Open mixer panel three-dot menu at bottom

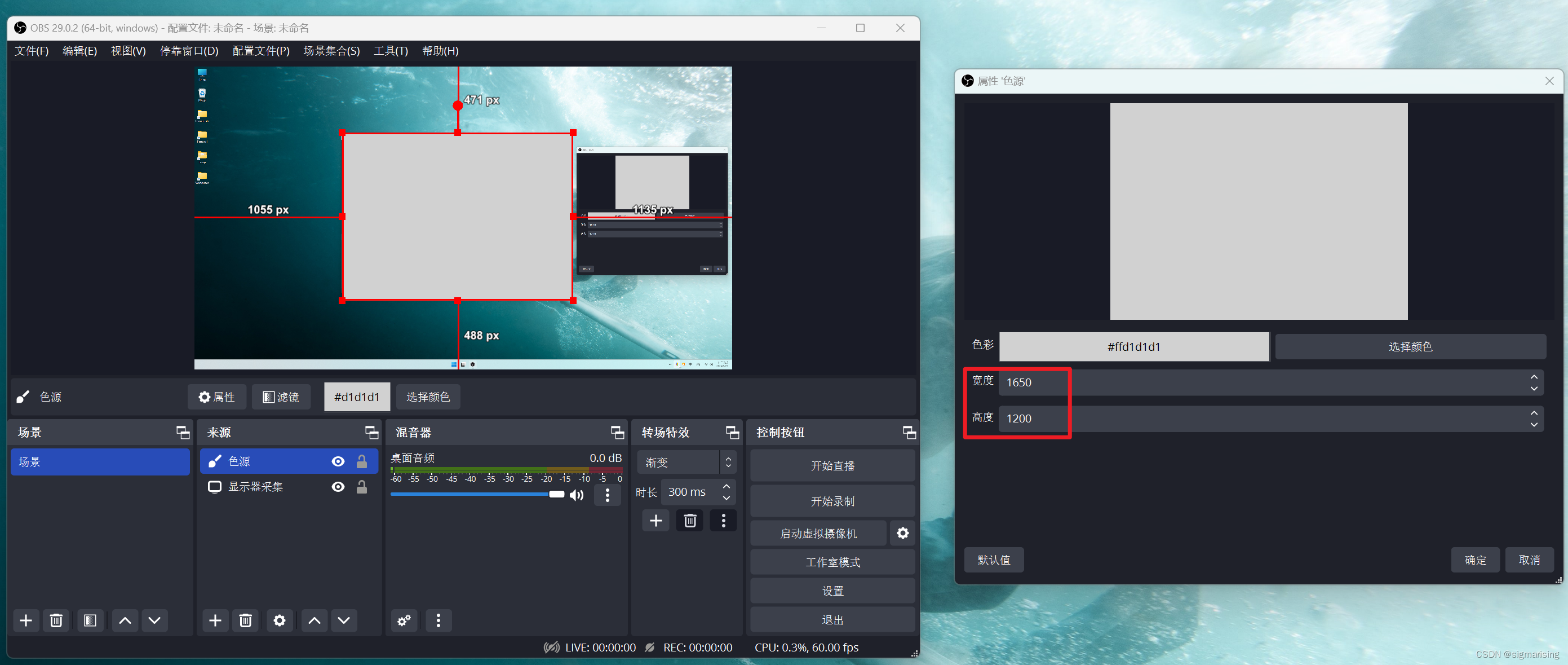pos(438,620)
